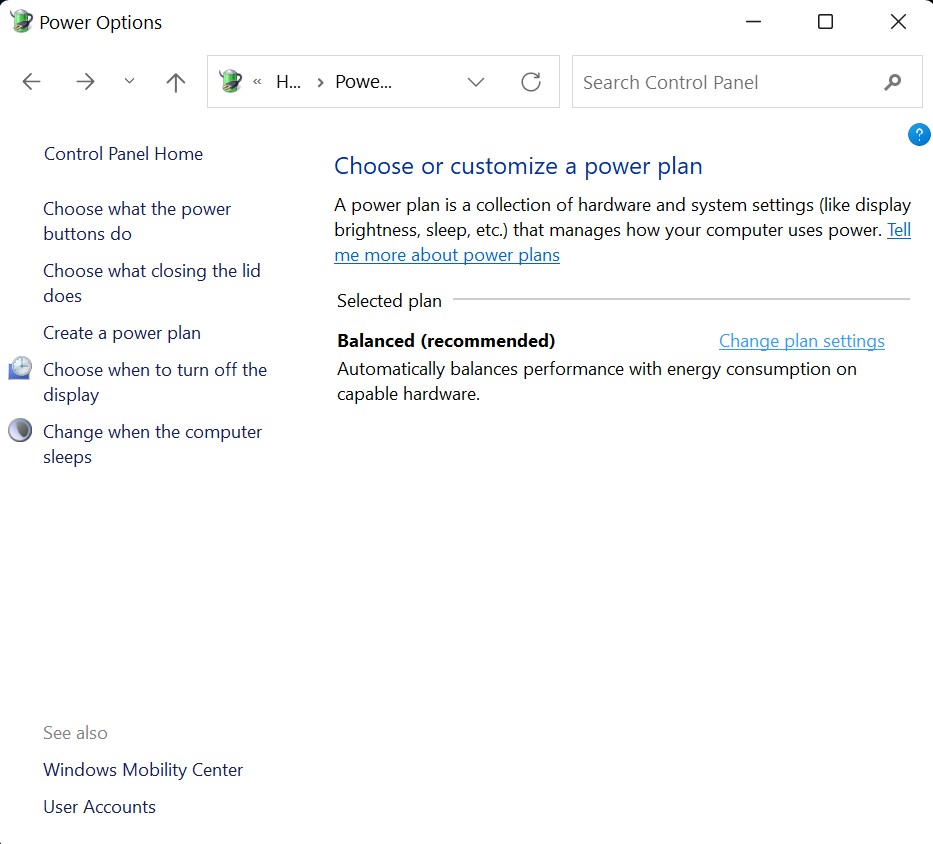Image resolution: width=933 pixels, height=844 pixels.
Task: Open Windows Mobility Center
Action: (x=143, y=770)
